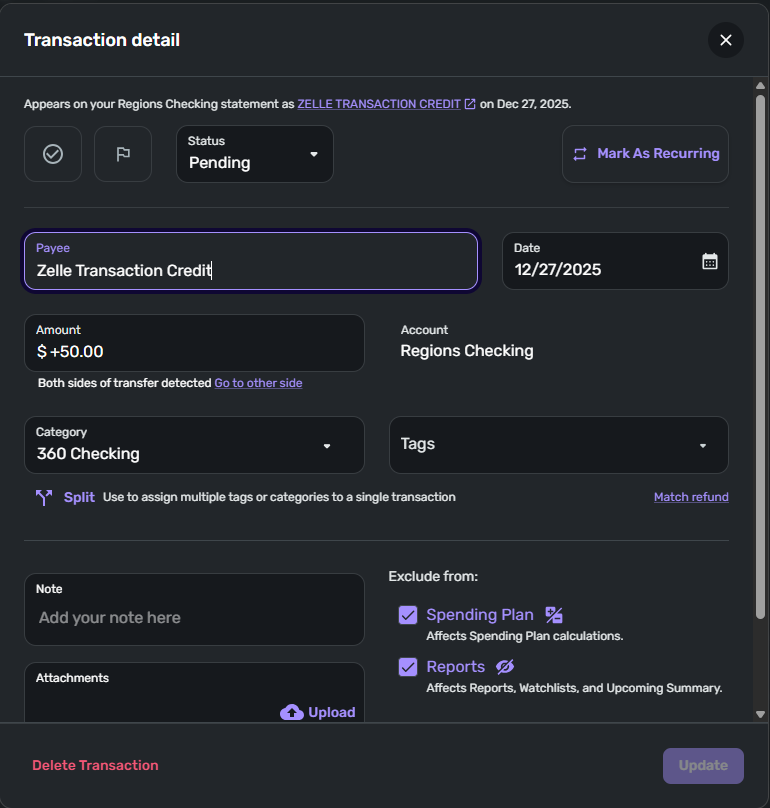Click the upload cloud icon

[291, 712]
